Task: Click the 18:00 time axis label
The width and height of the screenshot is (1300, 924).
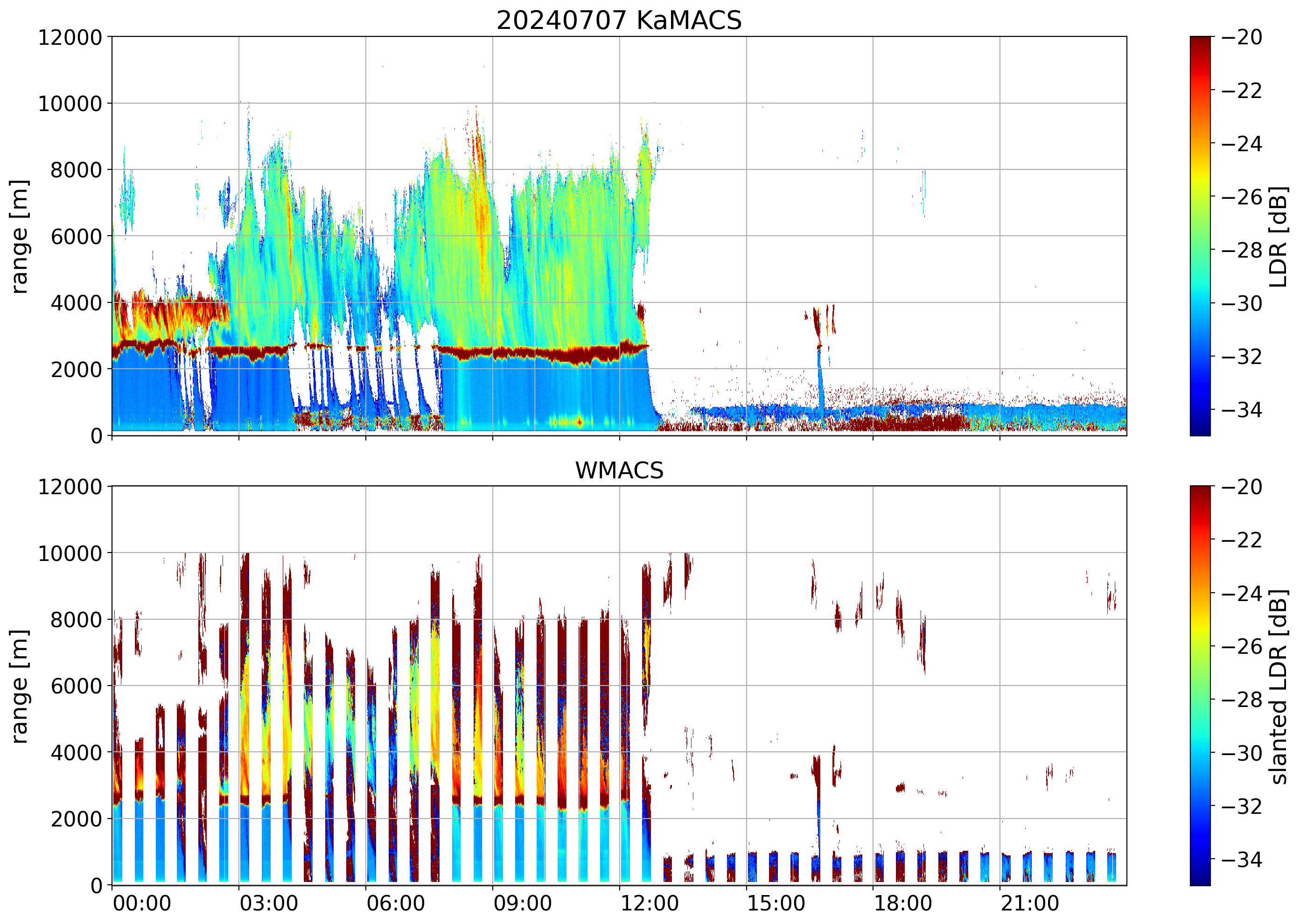Action: (x=903, y=903)
